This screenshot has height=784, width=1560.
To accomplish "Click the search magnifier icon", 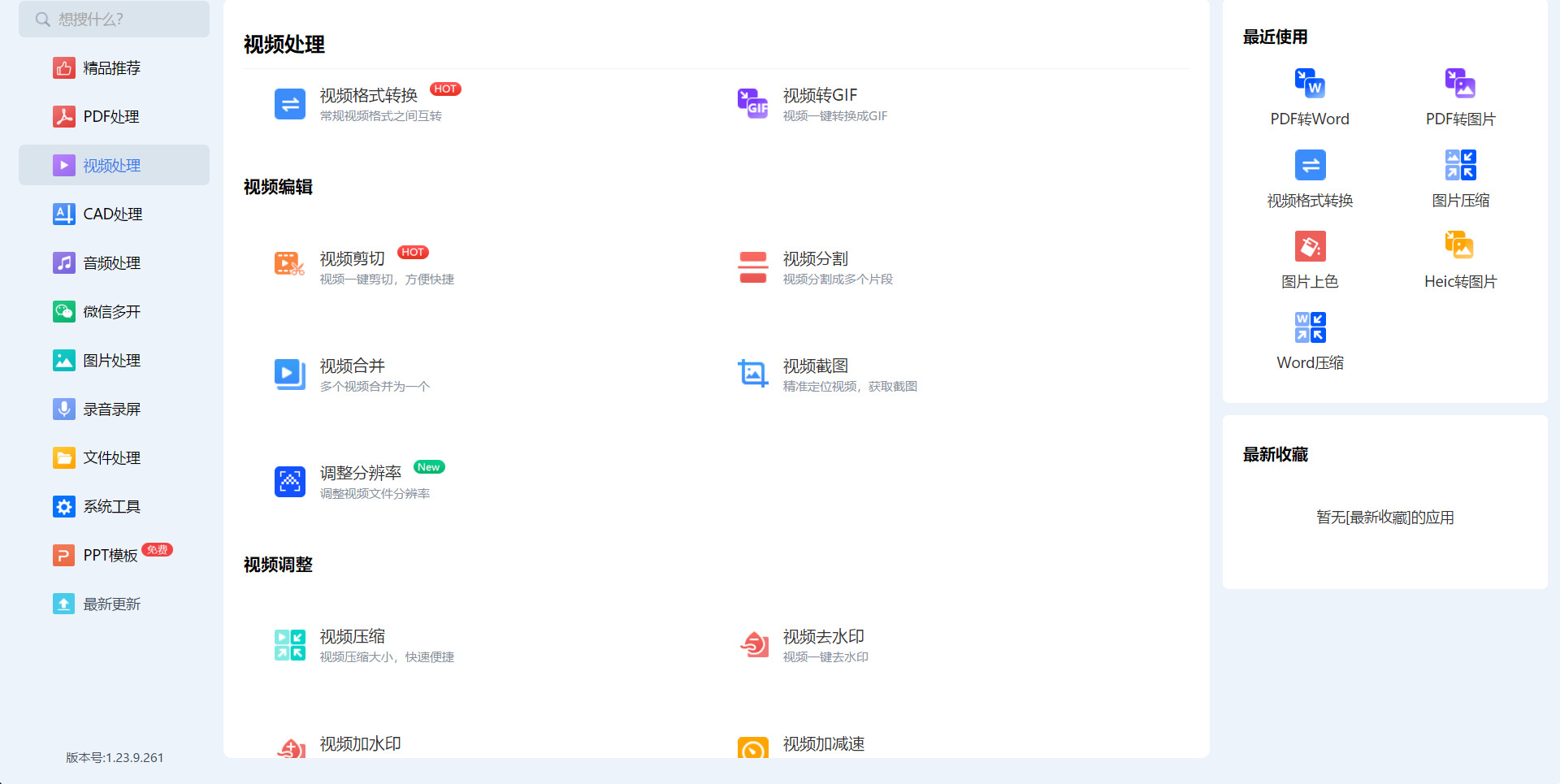I will click(42, 19).
